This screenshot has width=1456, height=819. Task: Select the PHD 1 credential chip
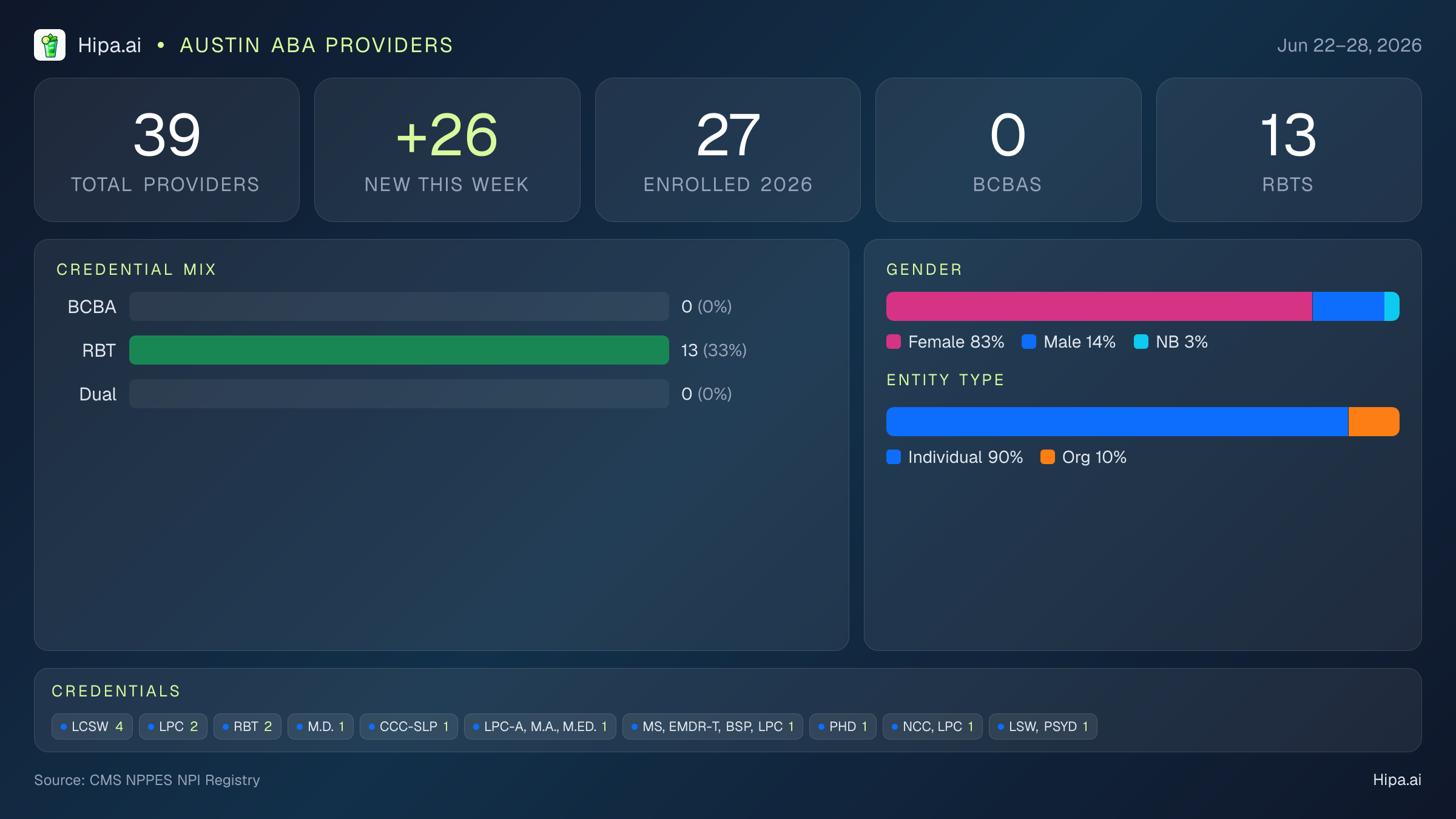click(843, 726)
